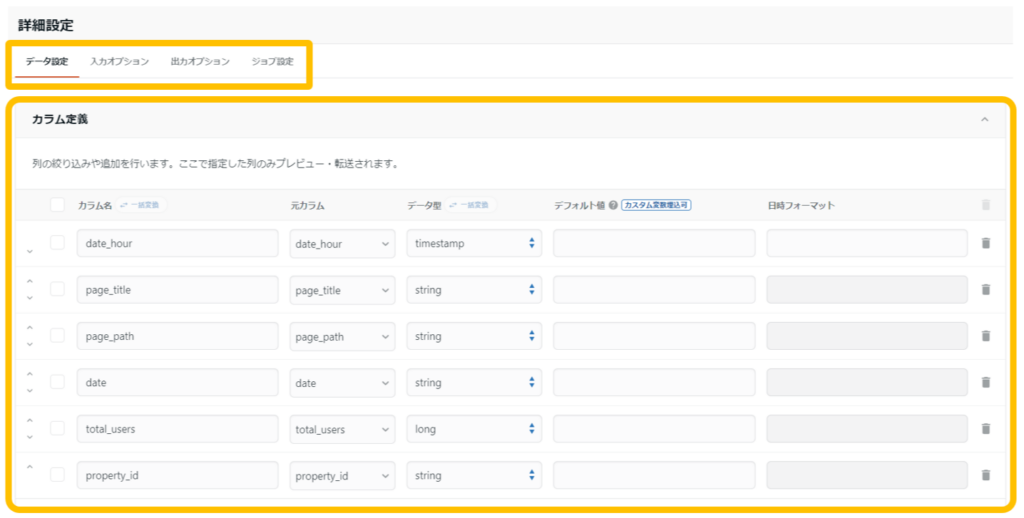This screenshot has height=518, width=1024.
Task: Switch to 入力オプション tab
Action: pyautogui.click(x=119, y=62)
